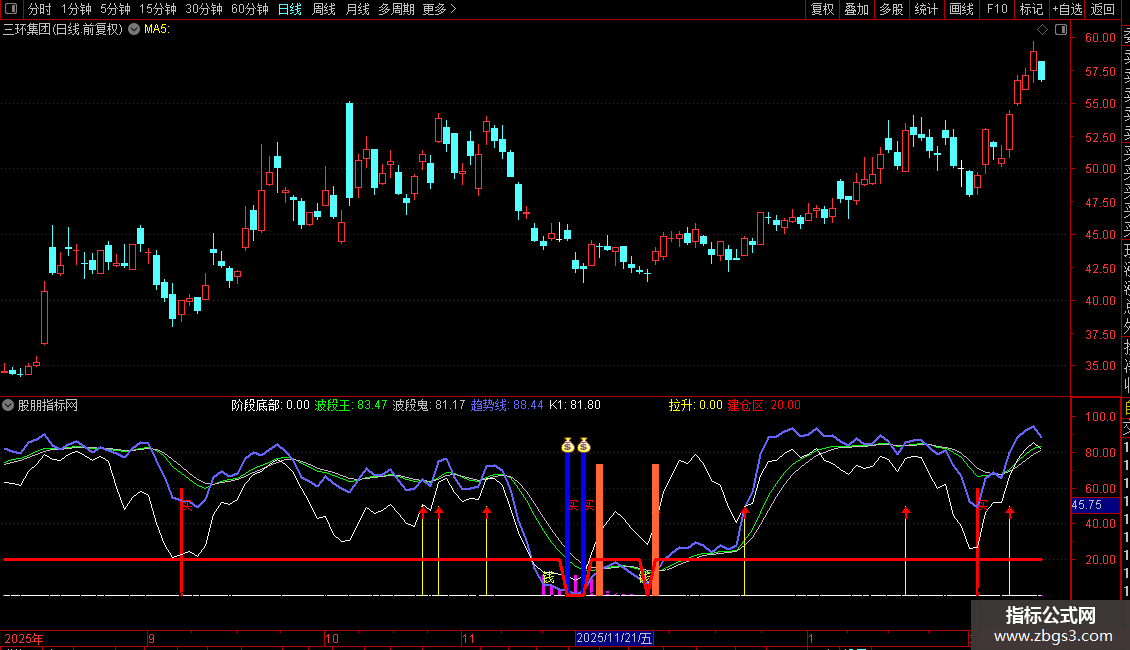Click the 波段鬼 81.17 label
The width and height of the screenshot is (1130, 650).
coord(429,405)
